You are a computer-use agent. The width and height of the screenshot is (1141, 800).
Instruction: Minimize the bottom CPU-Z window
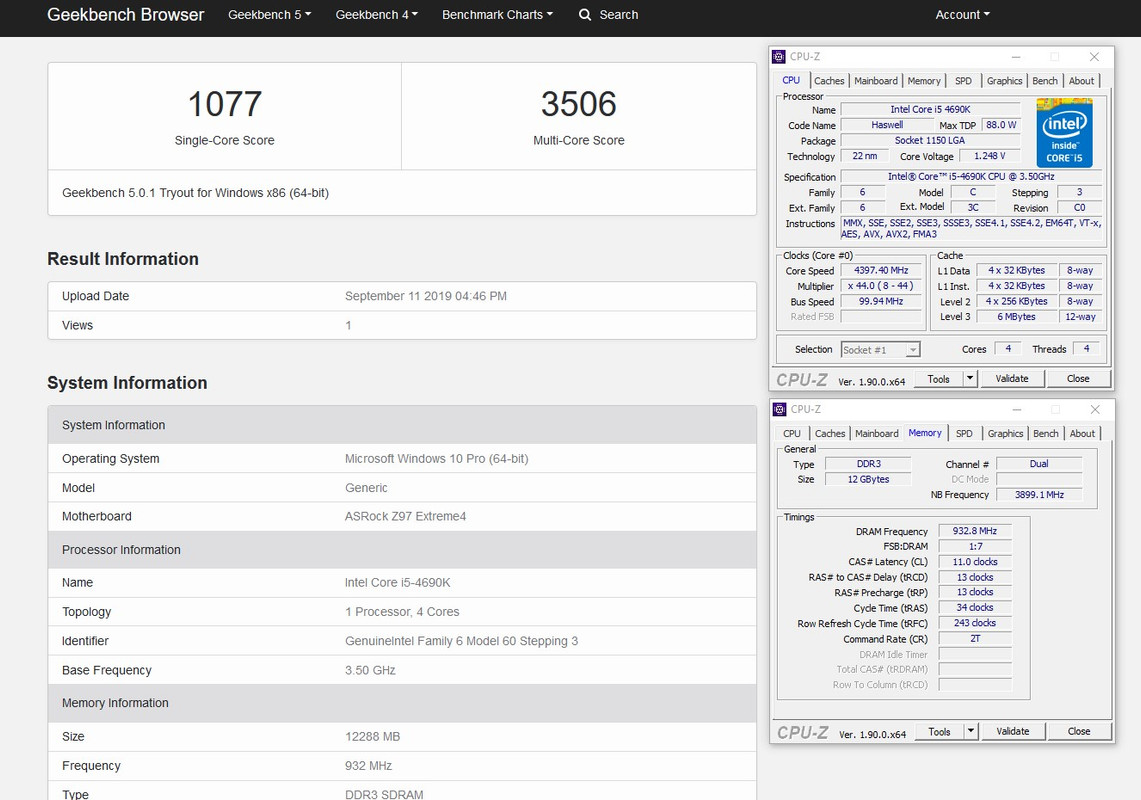pyautogui.click(x=1017, y=409)
